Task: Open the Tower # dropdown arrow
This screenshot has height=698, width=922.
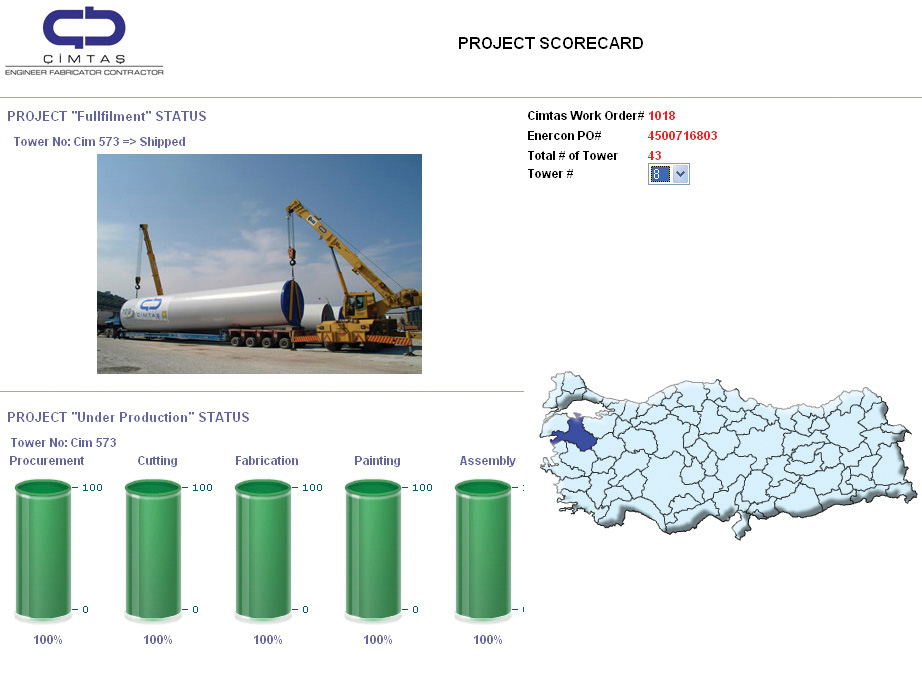Action: coord(680,174)
